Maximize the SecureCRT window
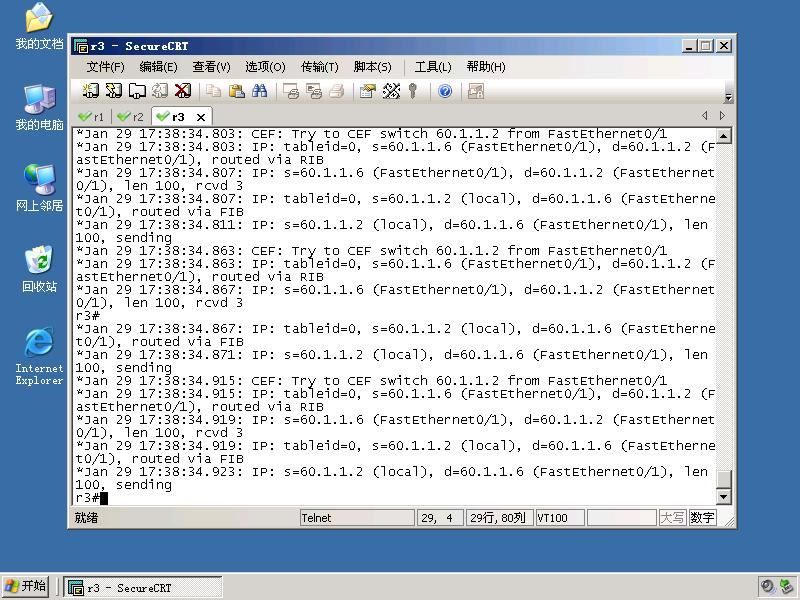The image size is (800, 600). click(x=706, y=46)
